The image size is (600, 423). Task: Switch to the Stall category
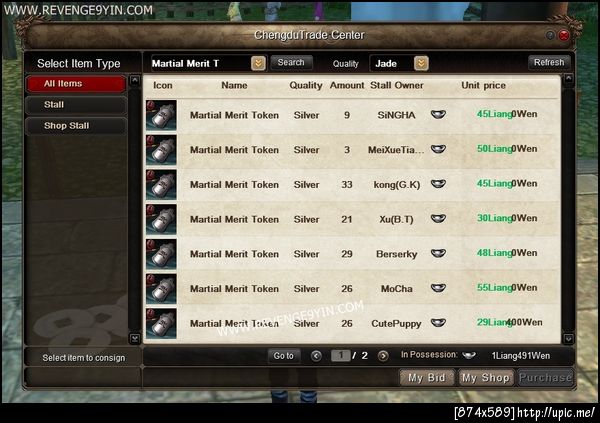[x=76, y=105]
